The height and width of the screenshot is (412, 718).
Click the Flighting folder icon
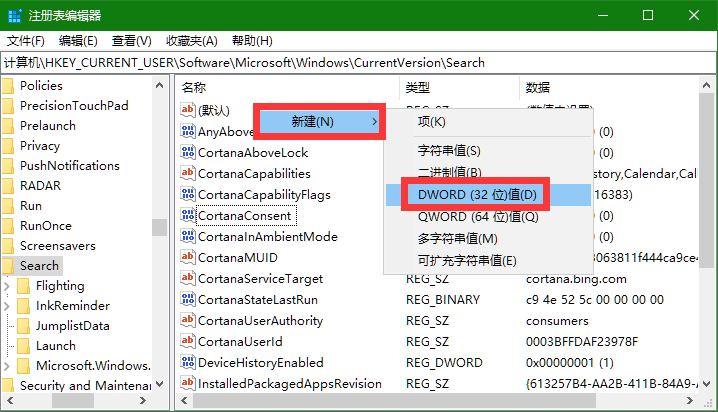23,286
